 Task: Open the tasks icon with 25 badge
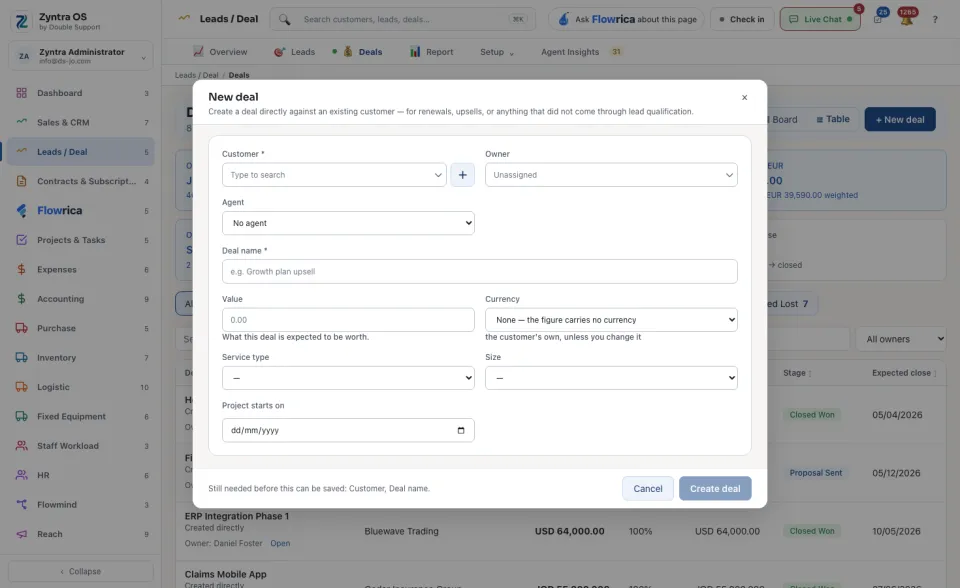coord(879,19)
